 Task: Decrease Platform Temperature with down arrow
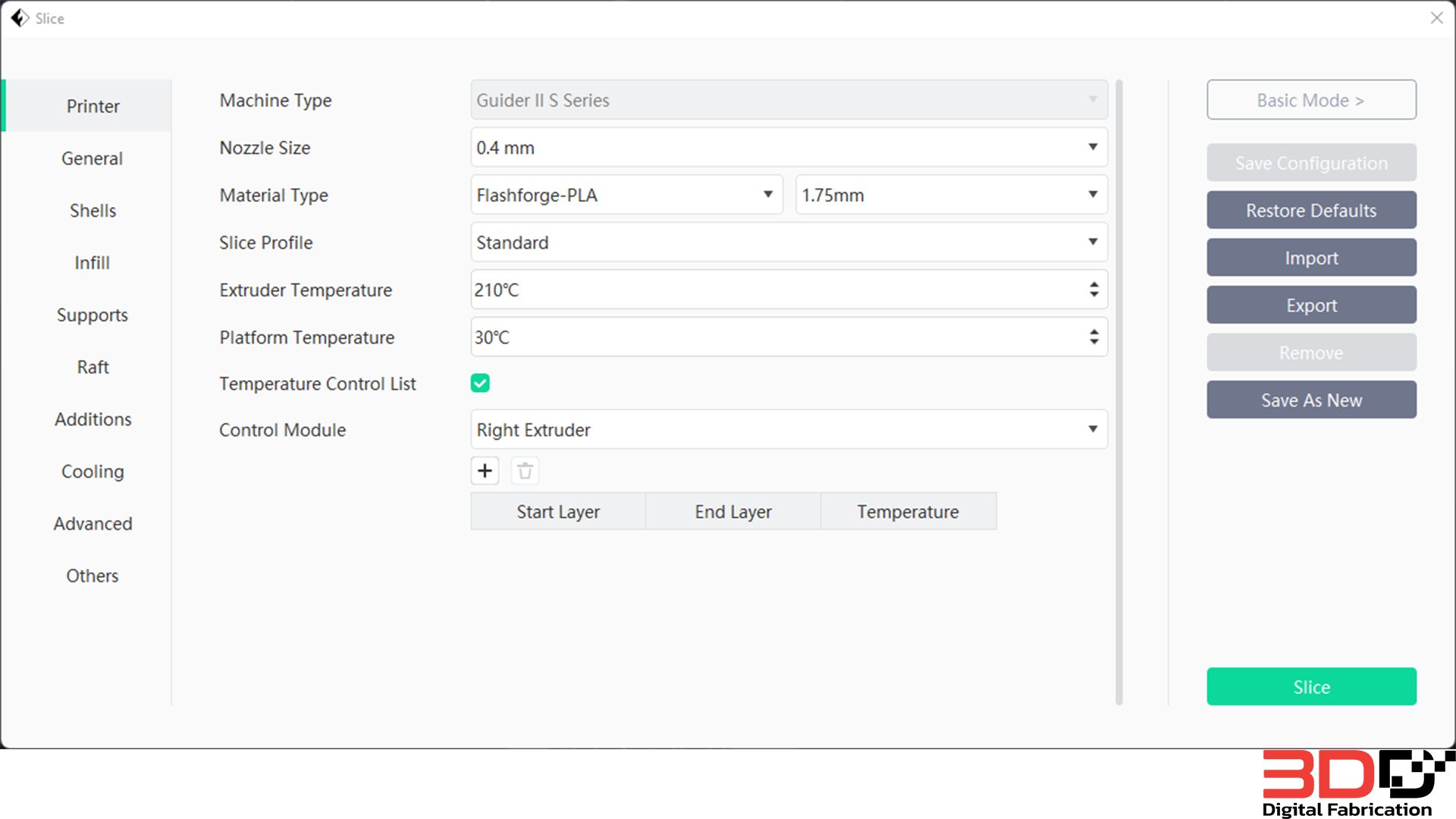click(x=1094, y=342)
